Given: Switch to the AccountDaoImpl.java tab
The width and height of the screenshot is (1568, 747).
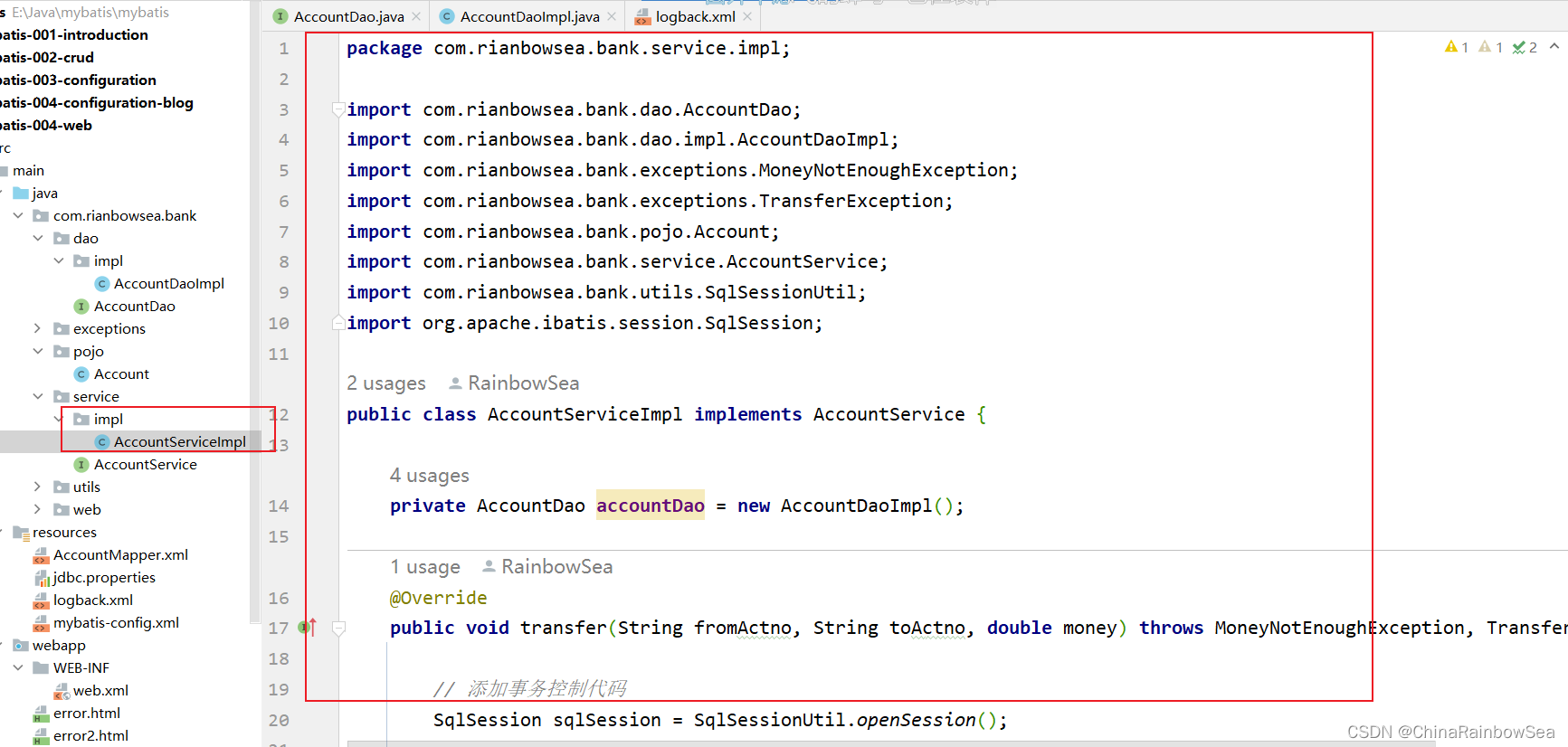Looking at the screenshot, I should (528, 16).
